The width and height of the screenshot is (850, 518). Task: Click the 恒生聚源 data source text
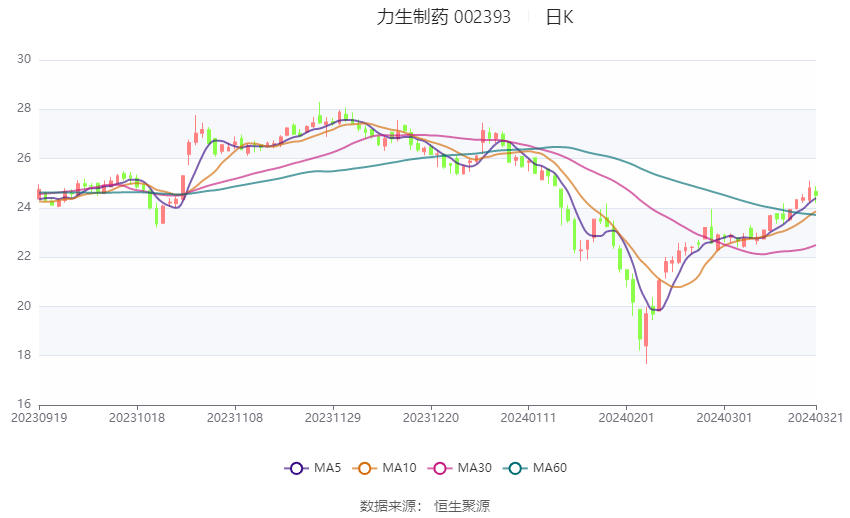click(x=462, y=506)
